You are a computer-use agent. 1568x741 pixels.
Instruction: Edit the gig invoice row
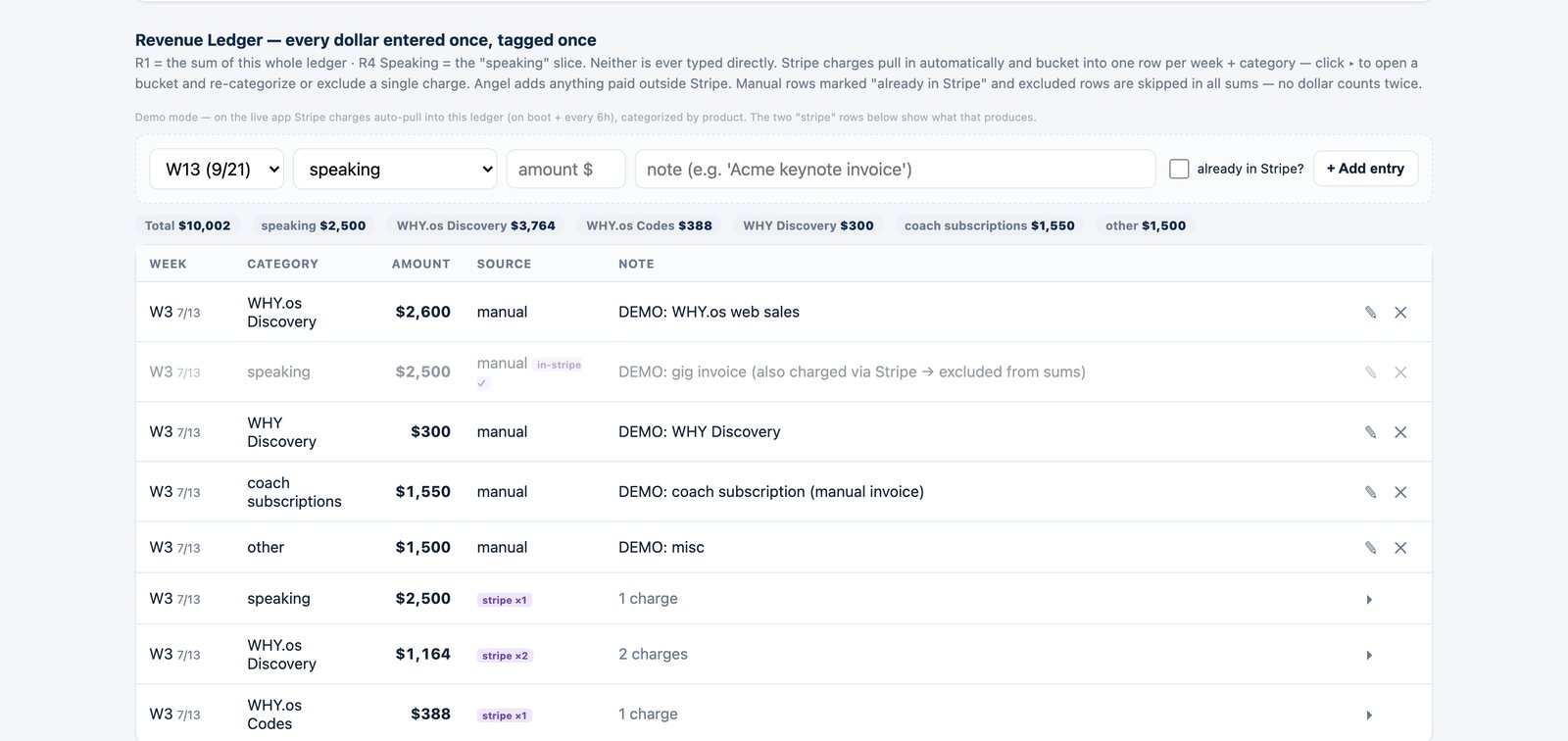tap(1370, 372)
